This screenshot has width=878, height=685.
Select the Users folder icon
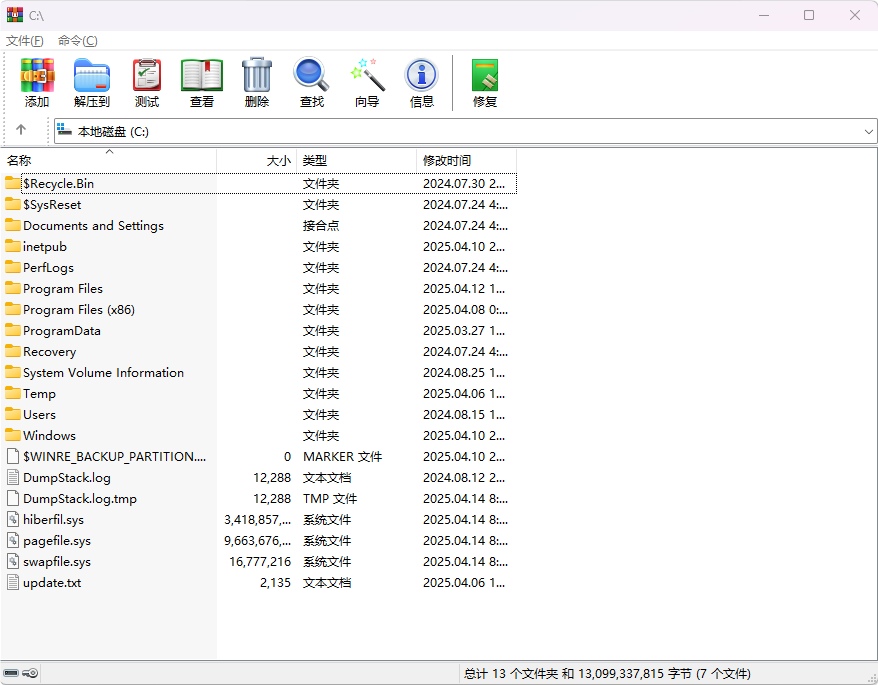click(12, 414)
